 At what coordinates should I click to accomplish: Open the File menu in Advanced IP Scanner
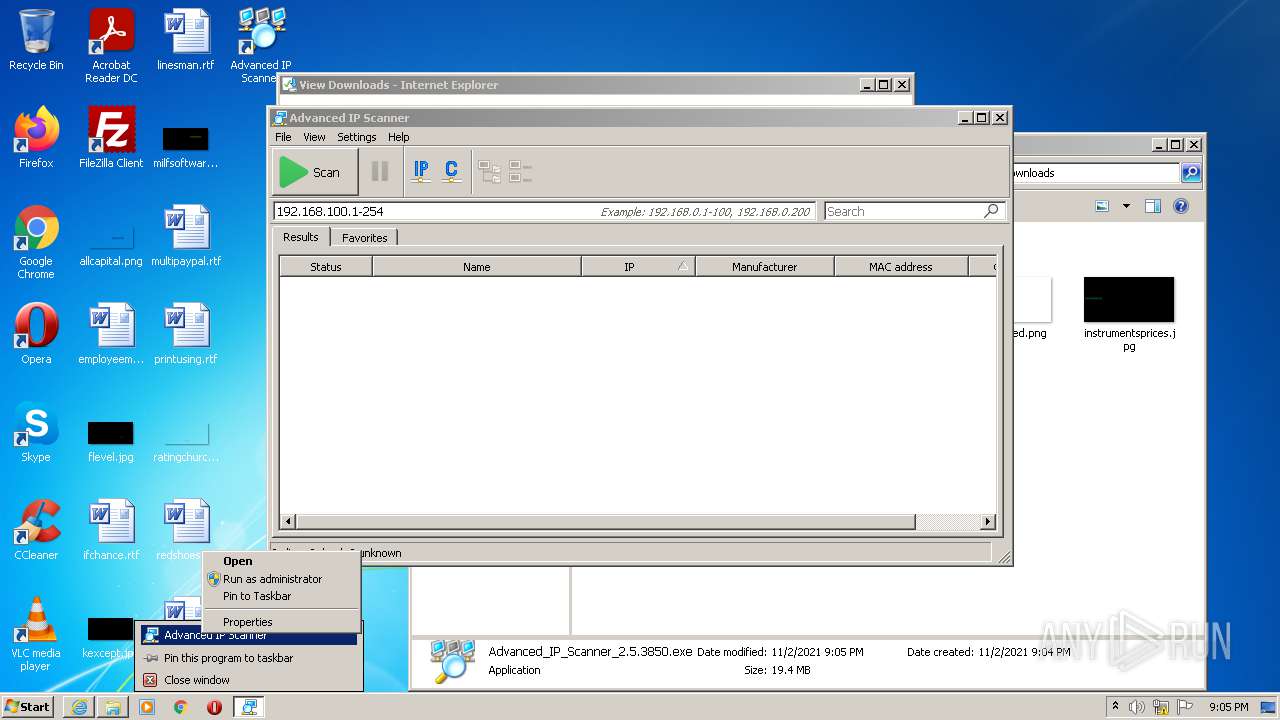coord(283,137)
